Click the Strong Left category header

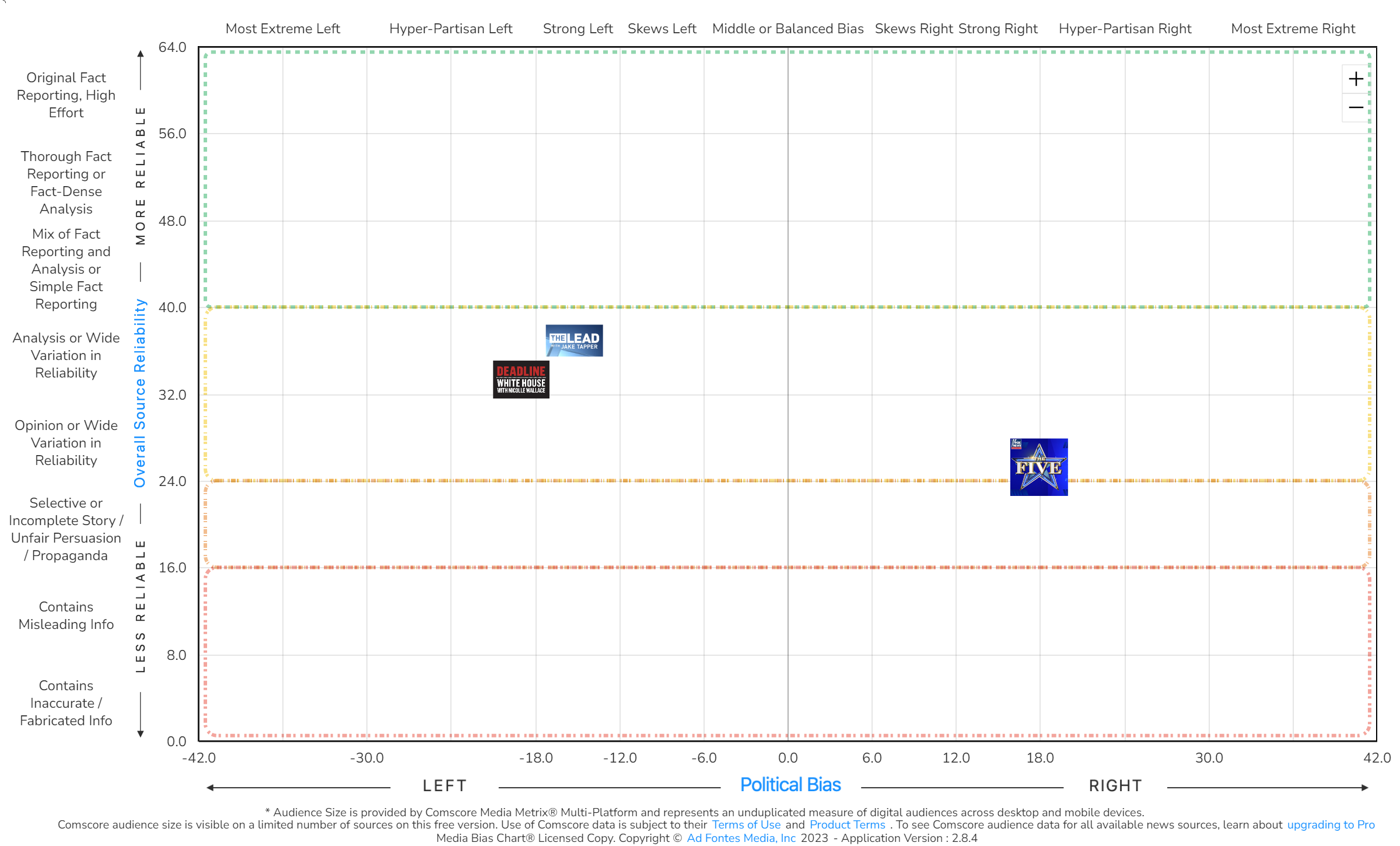click(x=577, y=29)
